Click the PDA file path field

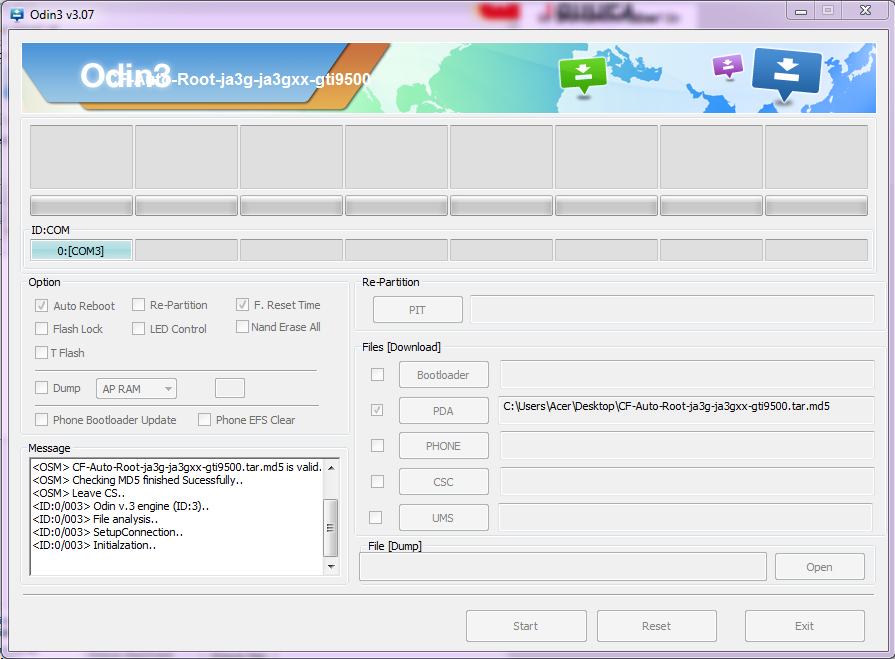tap(687, 410)
